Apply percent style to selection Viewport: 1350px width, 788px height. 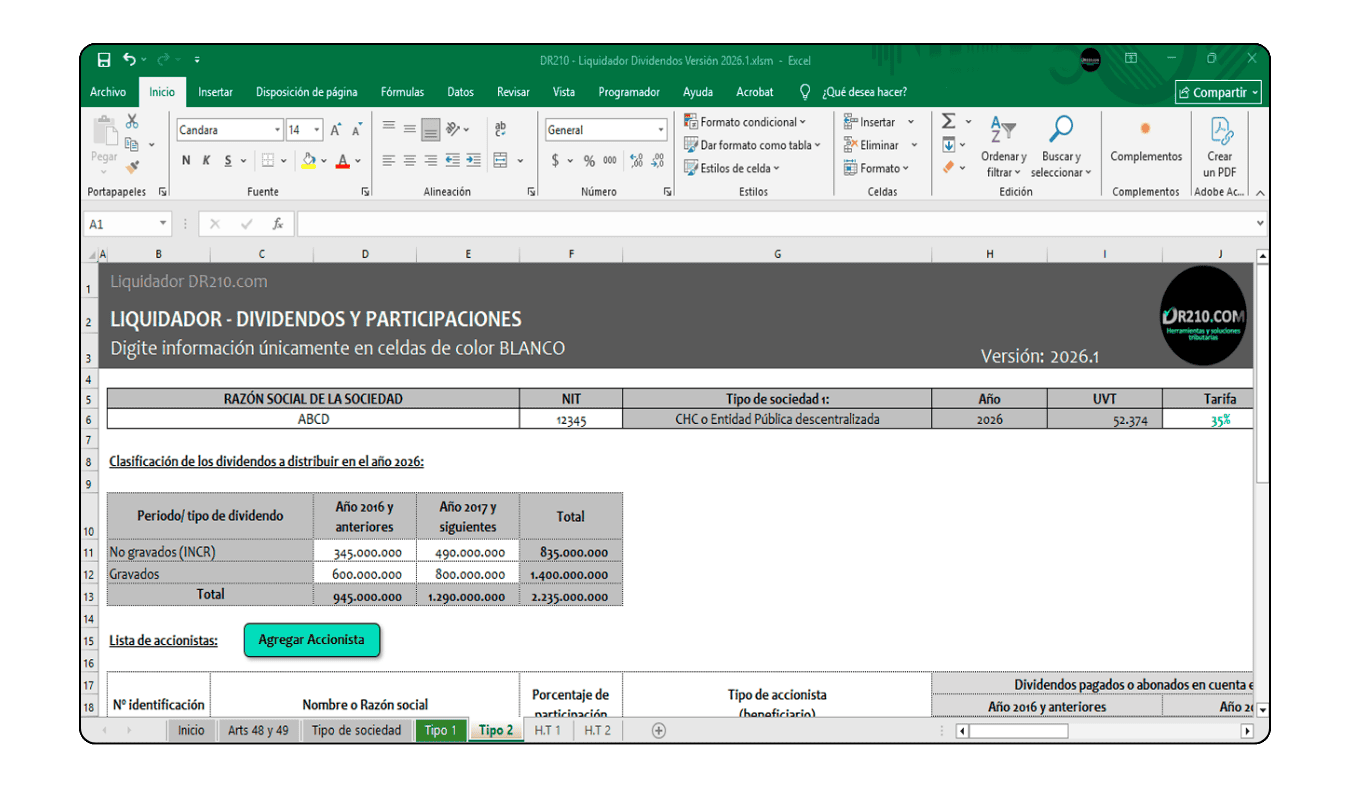(x=587, y=160)
